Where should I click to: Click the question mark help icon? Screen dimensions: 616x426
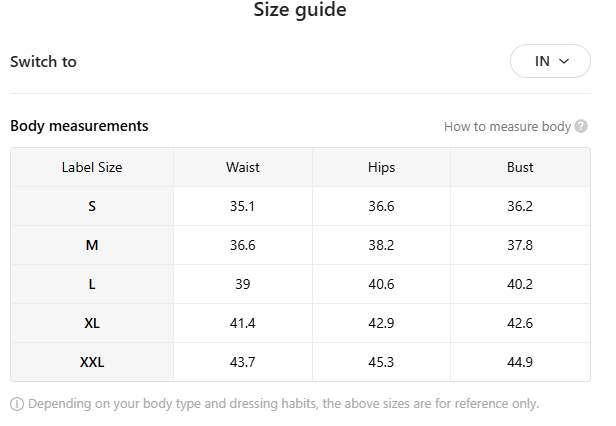[581, 127]
